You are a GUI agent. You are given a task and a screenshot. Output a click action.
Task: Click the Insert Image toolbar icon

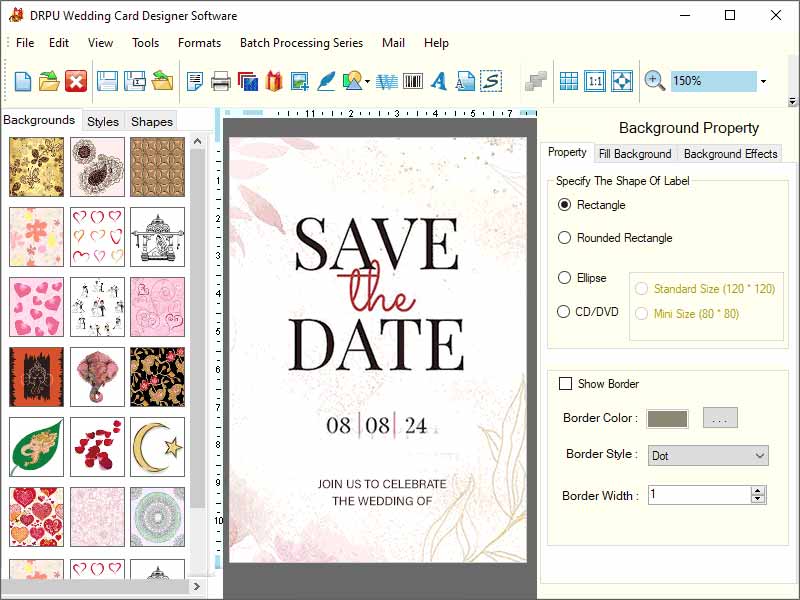[x=297, y=81]
